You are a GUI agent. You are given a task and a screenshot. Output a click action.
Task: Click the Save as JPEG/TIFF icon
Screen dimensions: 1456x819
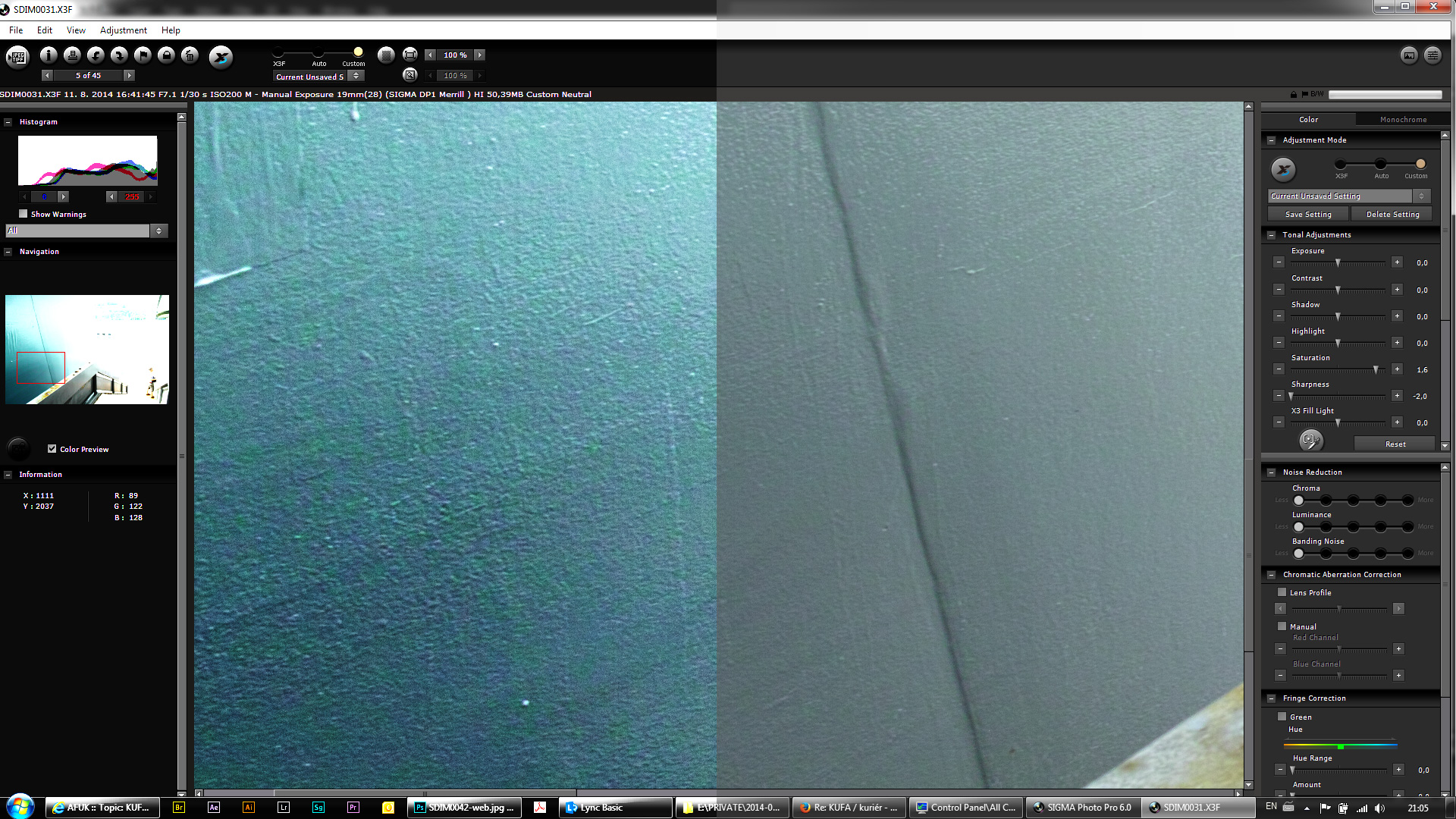(17, 57)
